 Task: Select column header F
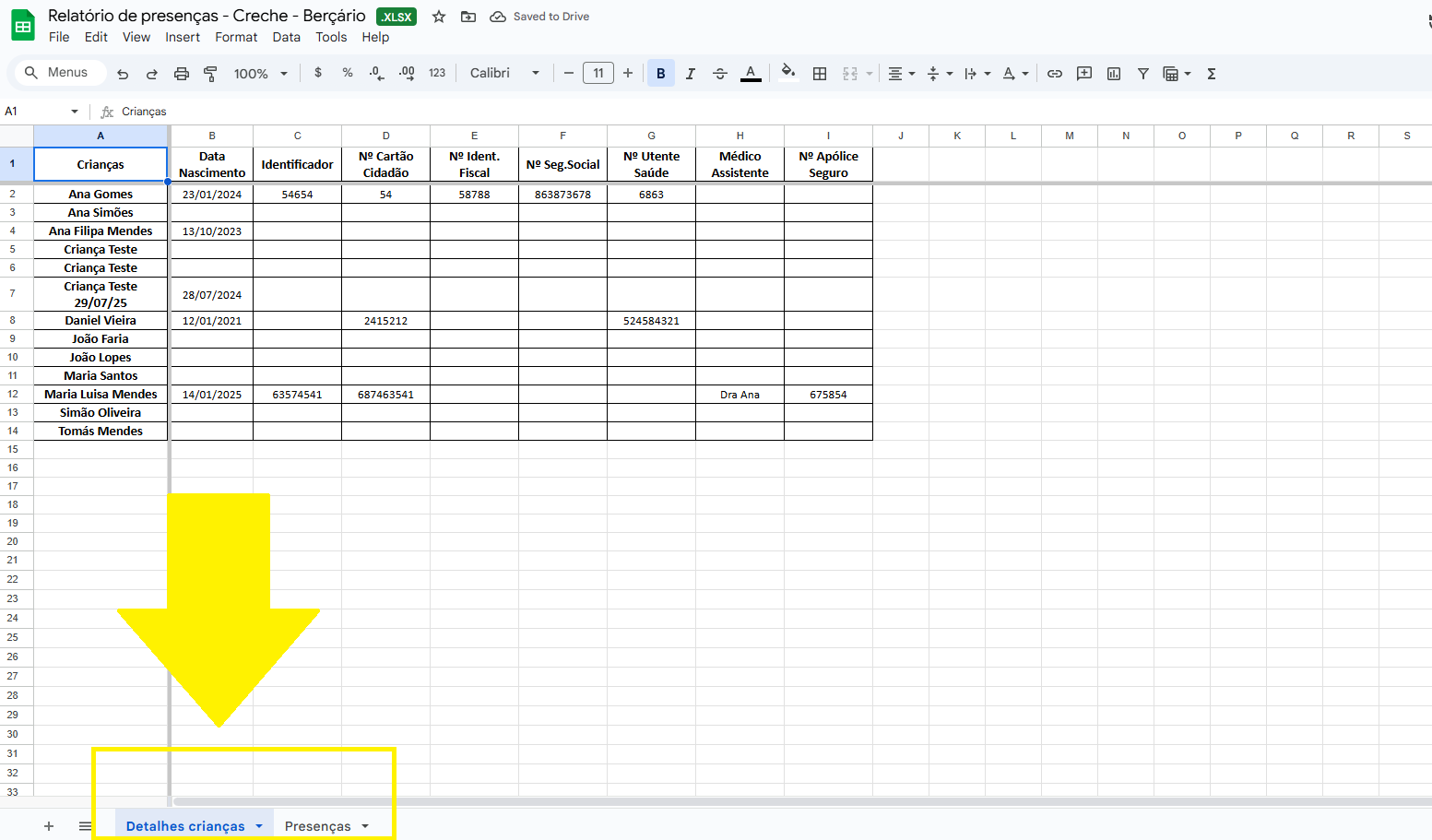[562, 136]
